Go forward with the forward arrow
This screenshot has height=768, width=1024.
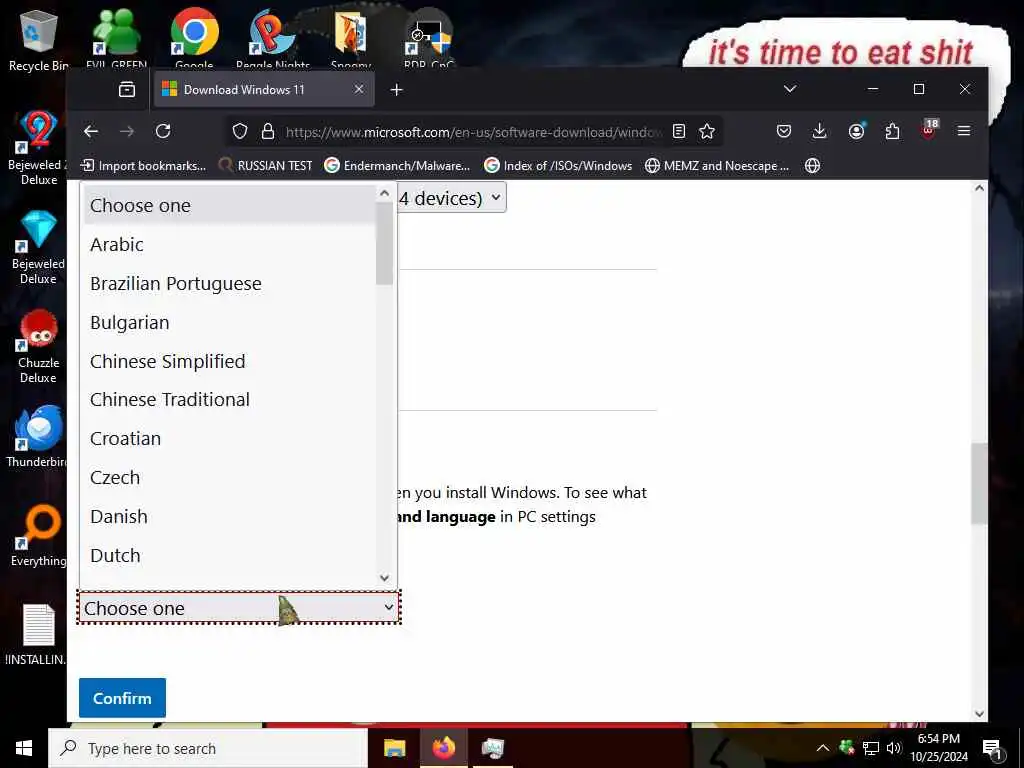[127, 131]
